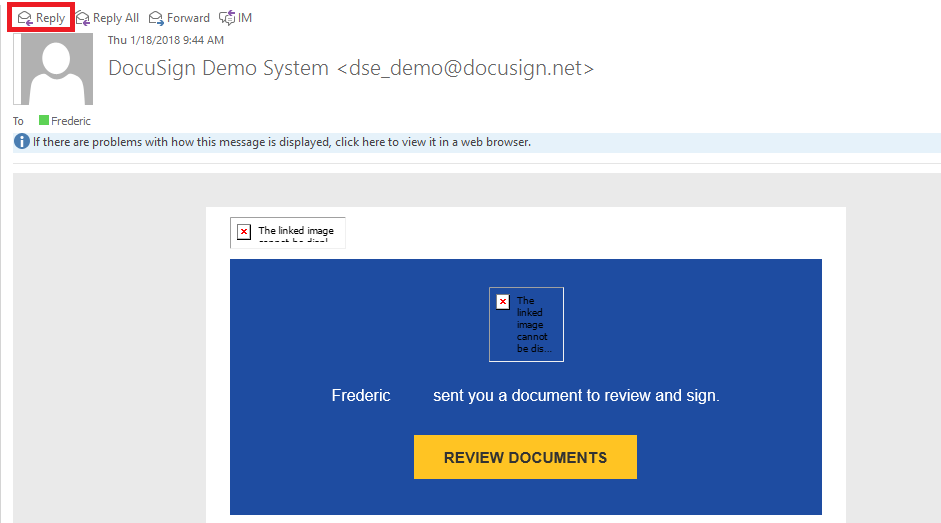
Task: Select the sender name DocuSign Demo System
Action: tap(218, 68)
